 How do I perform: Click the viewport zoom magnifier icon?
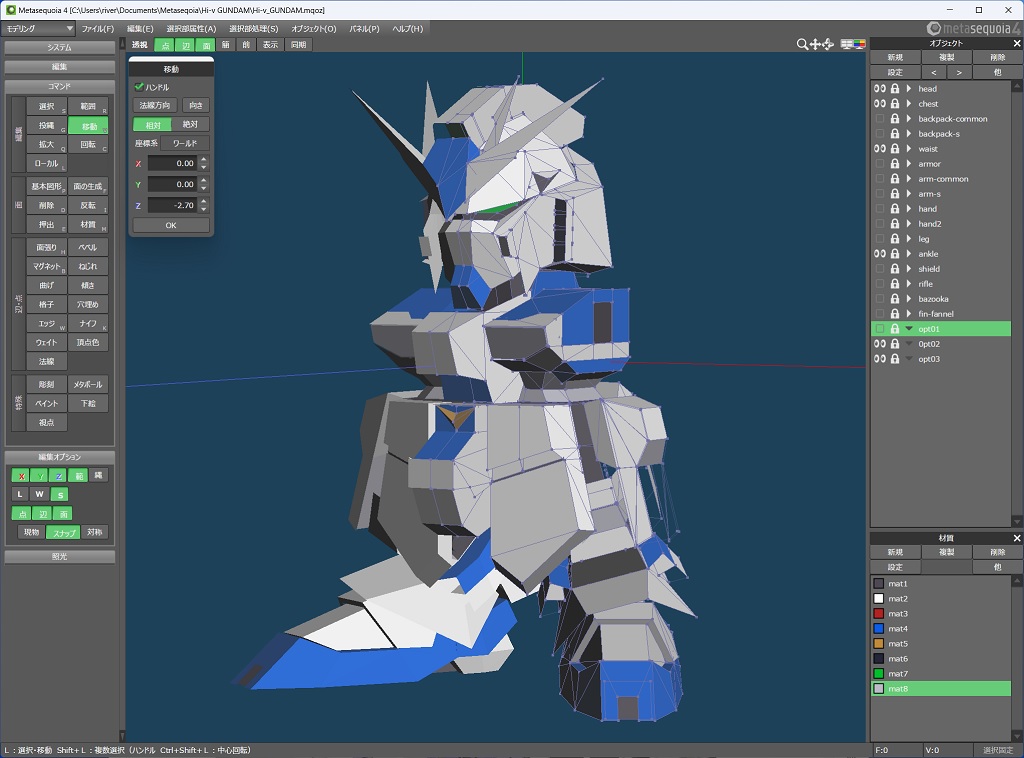(x=802, y=44)
